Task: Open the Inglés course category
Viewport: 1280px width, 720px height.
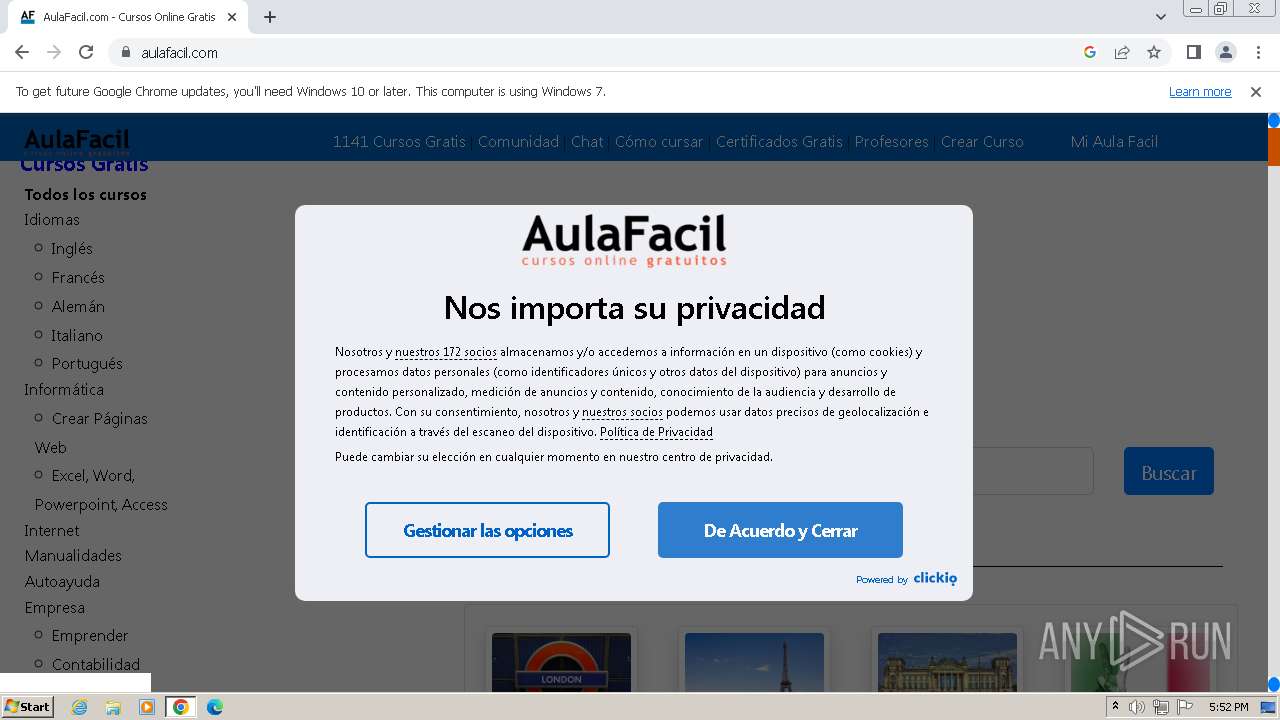Action: coord(72,248)
